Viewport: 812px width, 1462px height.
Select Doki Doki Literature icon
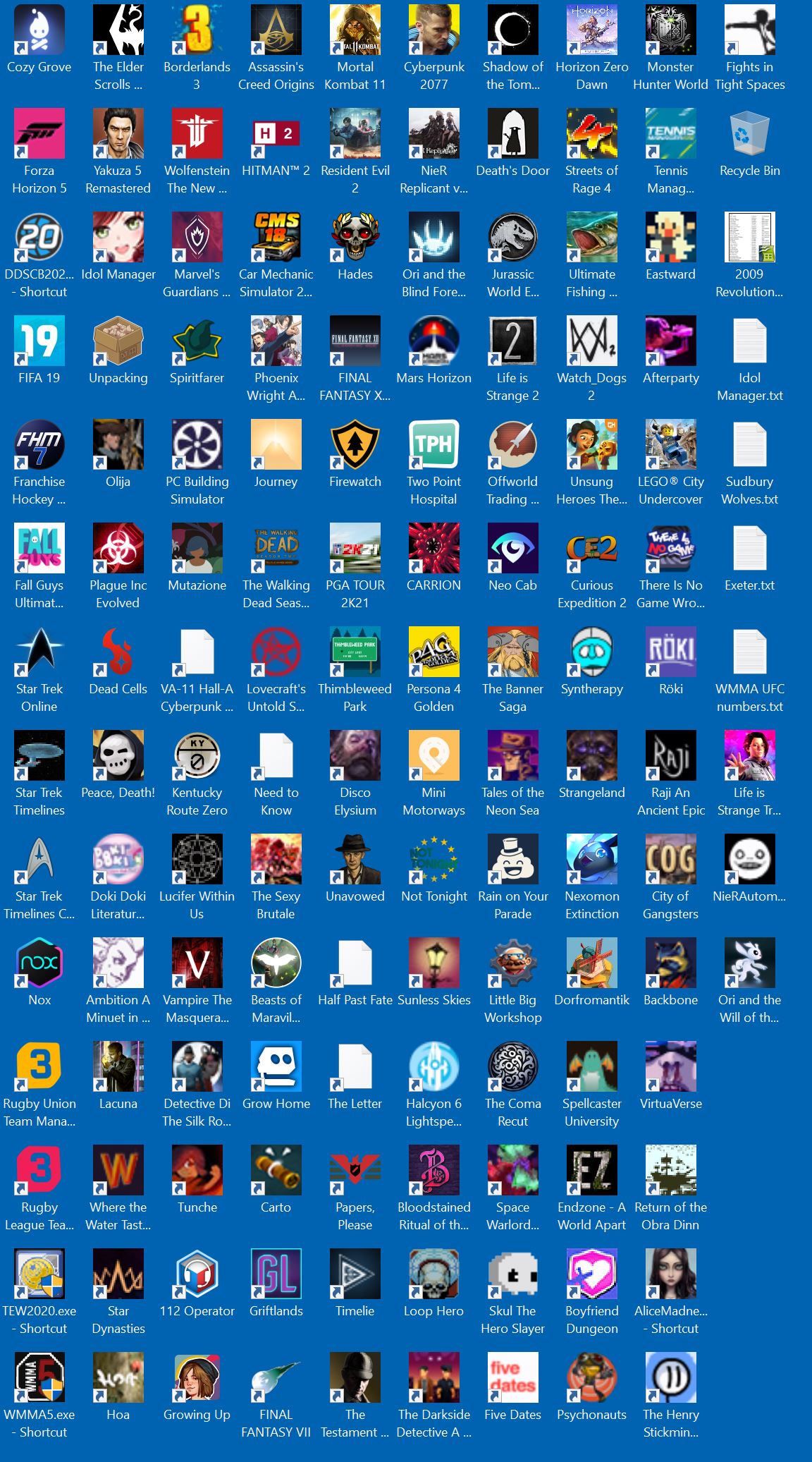point(118,859)
